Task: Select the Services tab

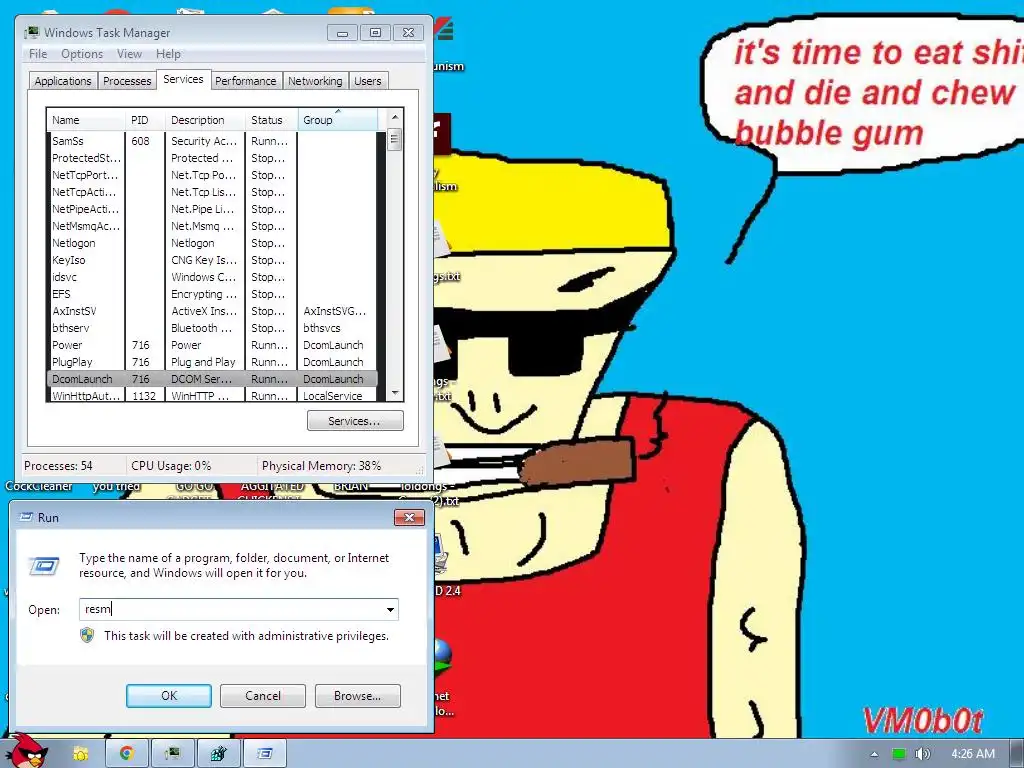Action: coord(184,79)
